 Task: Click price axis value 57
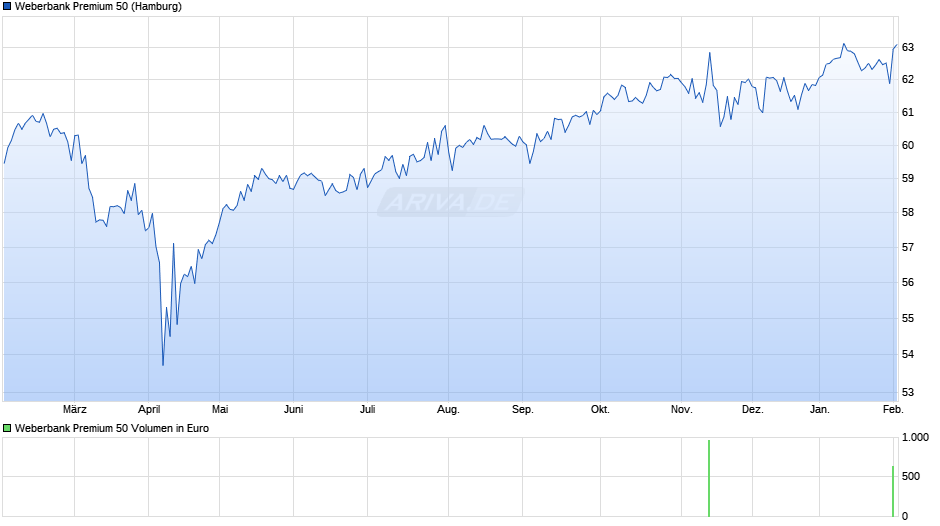click(908, 247)
